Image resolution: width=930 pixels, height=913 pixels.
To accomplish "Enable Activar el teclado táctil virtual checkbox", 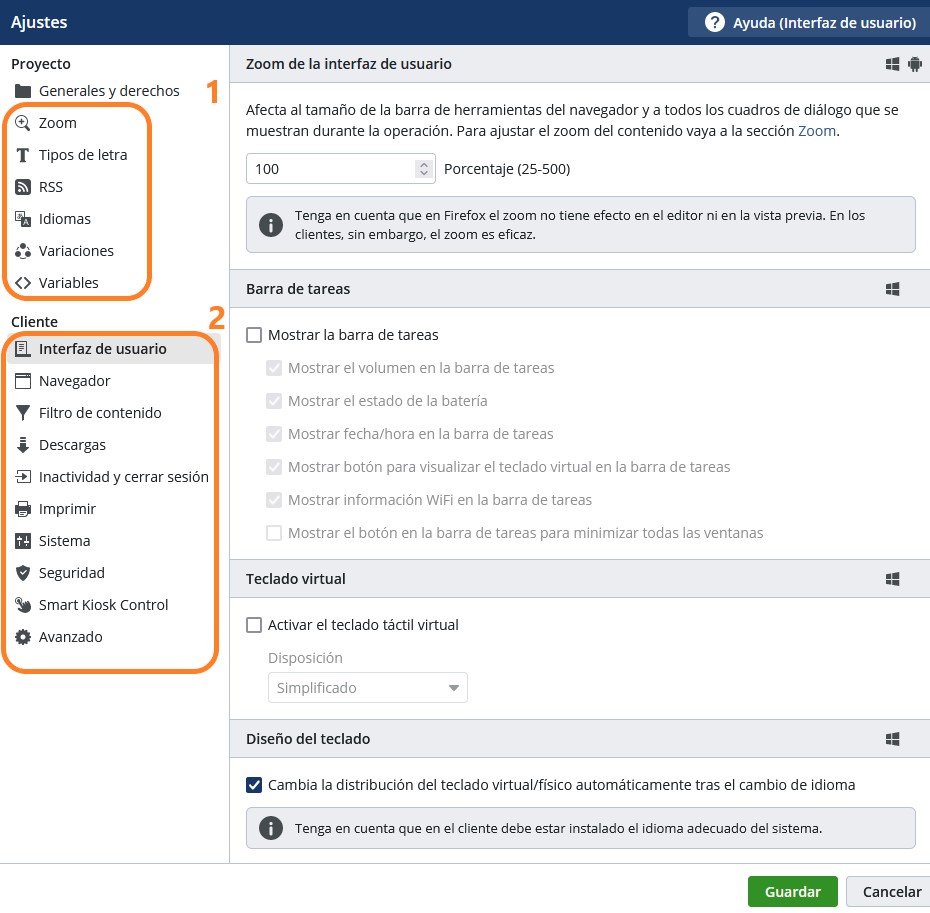I will coord(254,626).
